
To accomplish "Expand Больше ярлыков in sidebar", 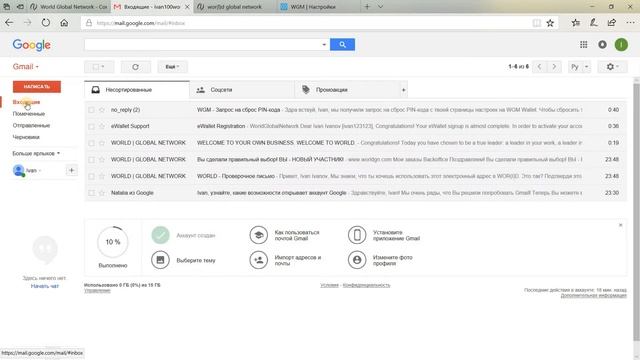I will tap(36, 153).
